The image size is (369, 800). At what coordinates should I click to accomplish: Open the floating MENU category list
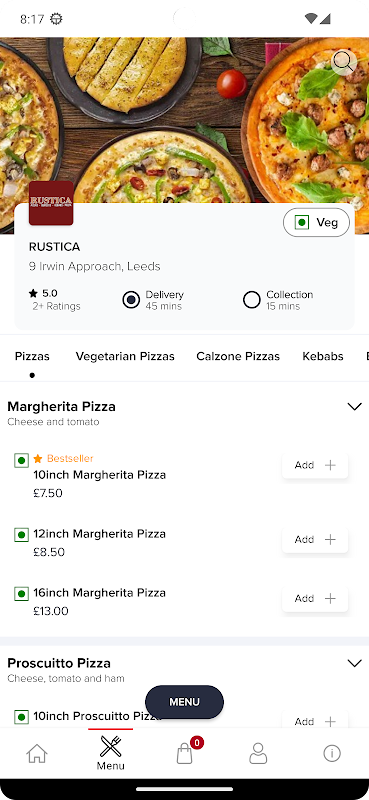(x=184, y=702)
